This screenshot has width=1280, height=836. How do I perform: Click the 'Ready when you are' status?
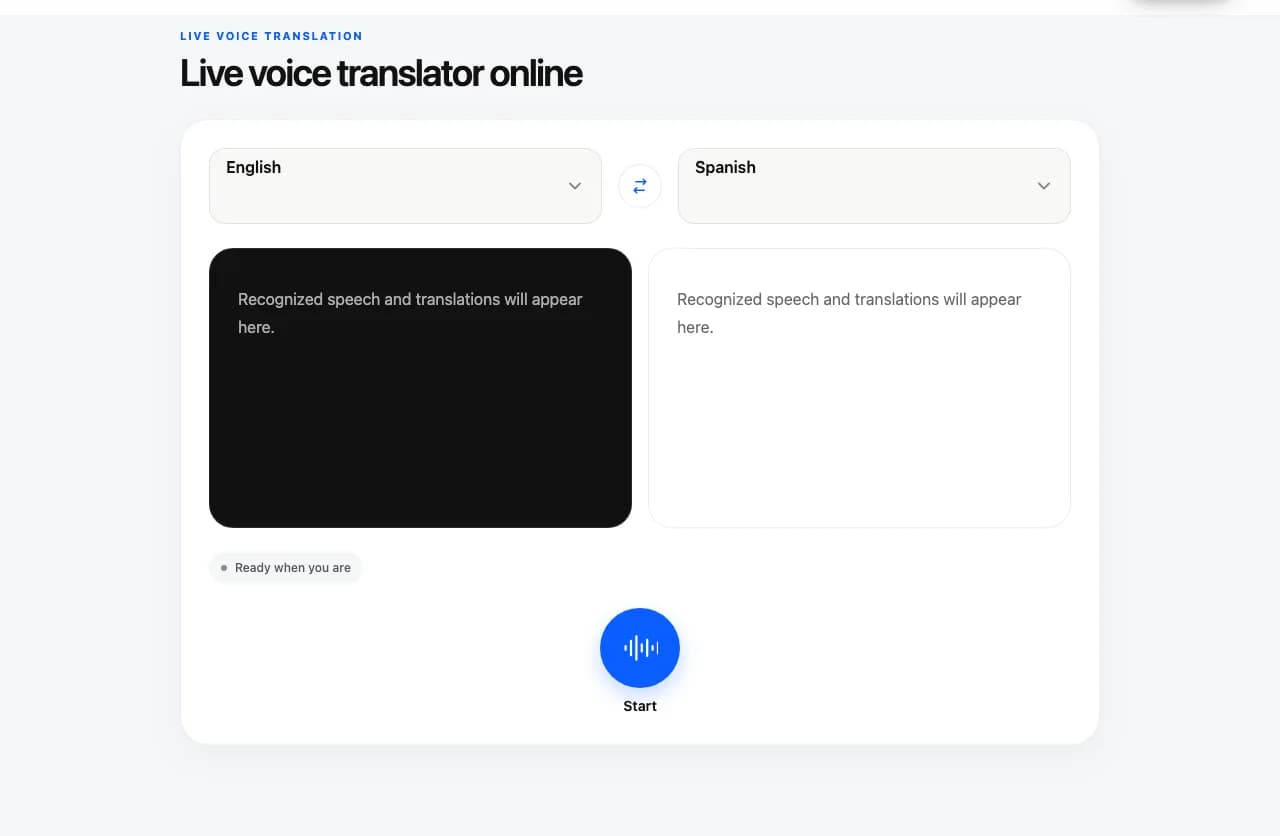point(286,568)
